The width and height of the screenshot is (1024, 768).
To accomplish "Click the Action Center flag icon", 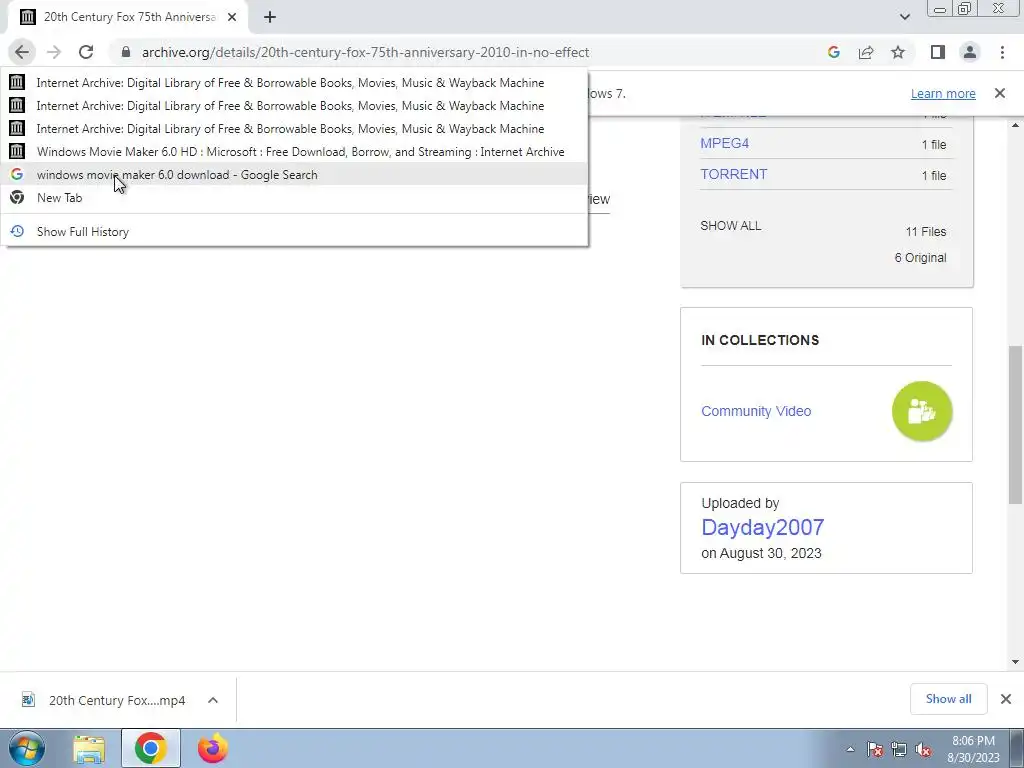I will click(x=874, y=749).
